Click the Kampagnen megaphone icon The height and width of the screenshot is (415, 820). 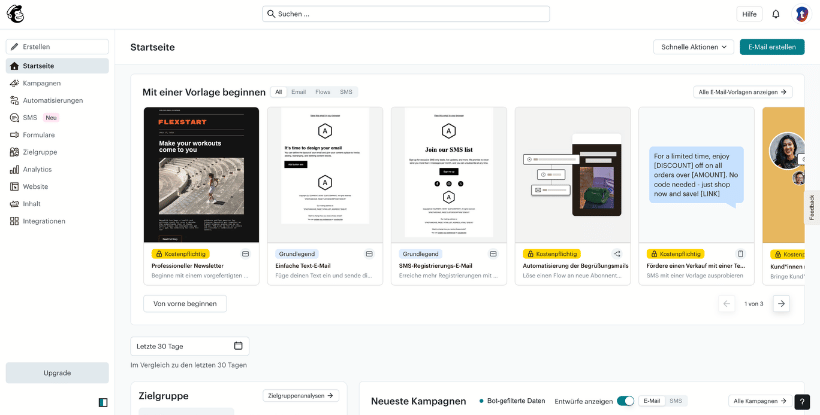(x=15, y=83)
